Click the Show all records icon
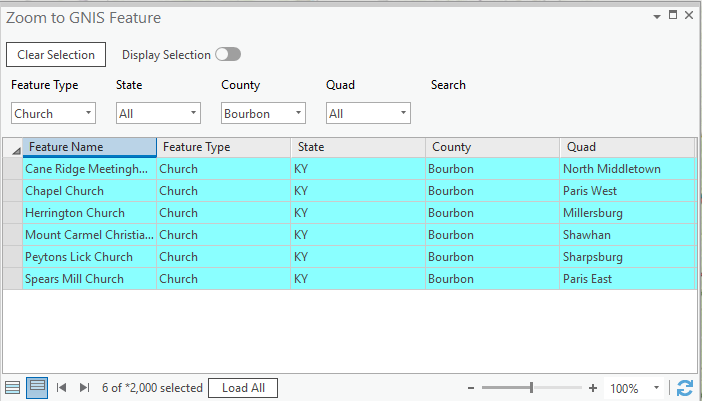This screenshot has height=401, width=702. click(x=12, y=388)
